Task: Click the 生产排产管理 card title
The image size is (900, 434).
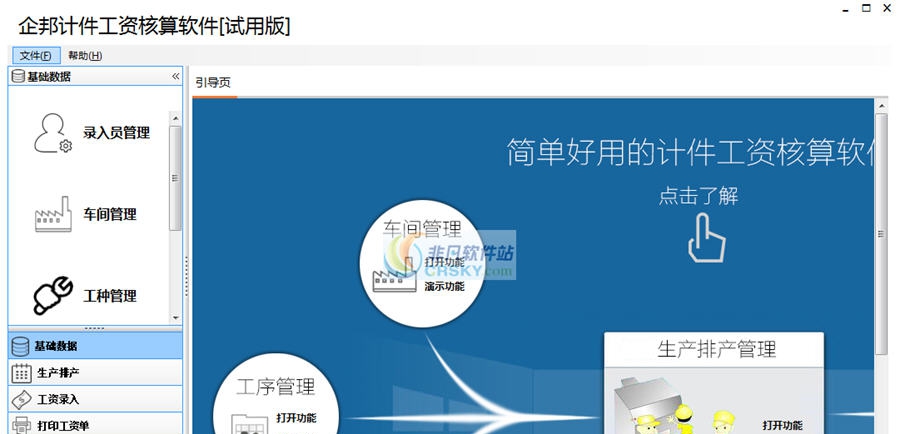Action: coord(716,349)
